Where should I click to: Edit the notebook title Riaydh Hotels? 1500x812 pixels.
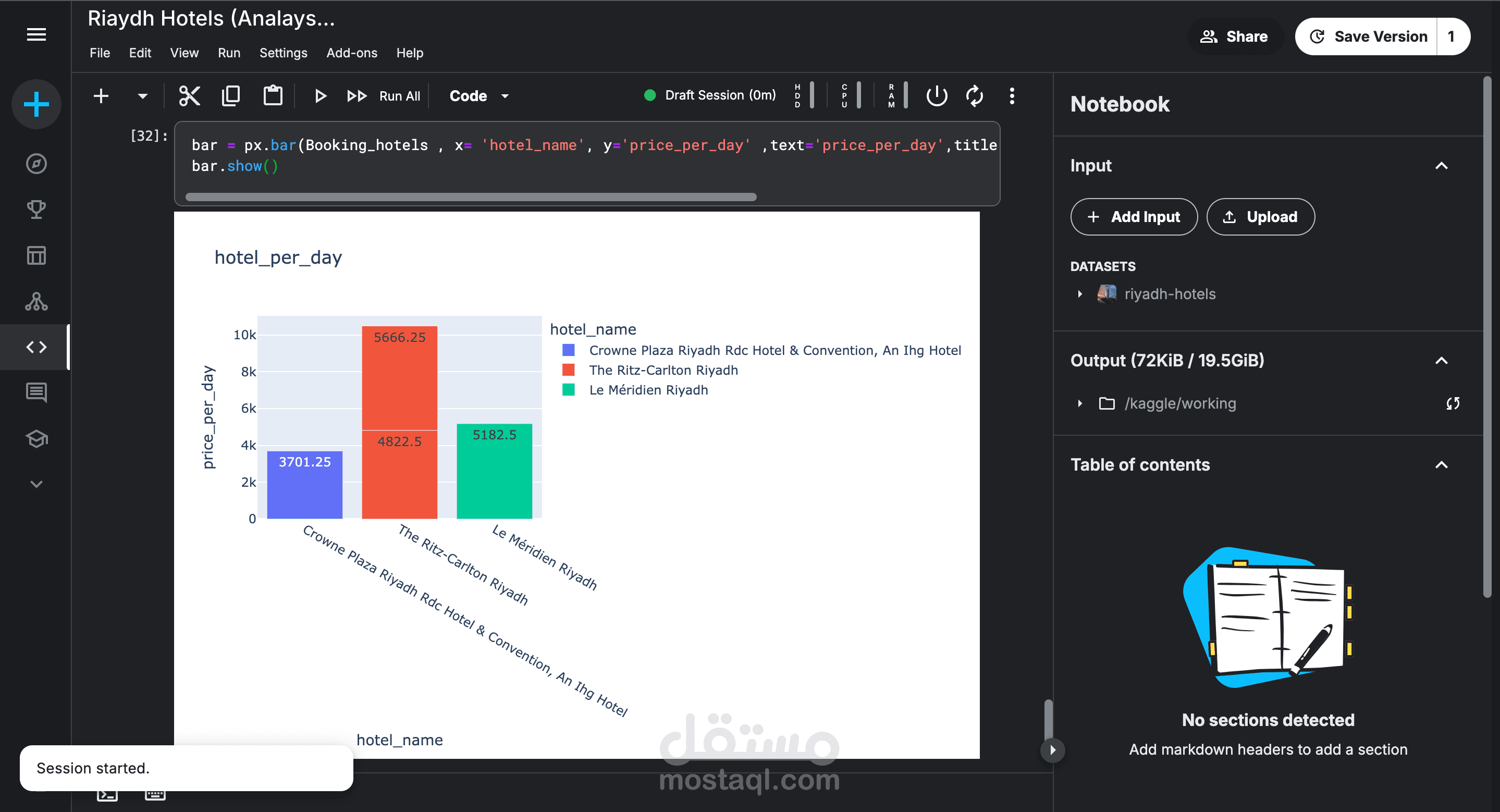[x=211, y=19]
